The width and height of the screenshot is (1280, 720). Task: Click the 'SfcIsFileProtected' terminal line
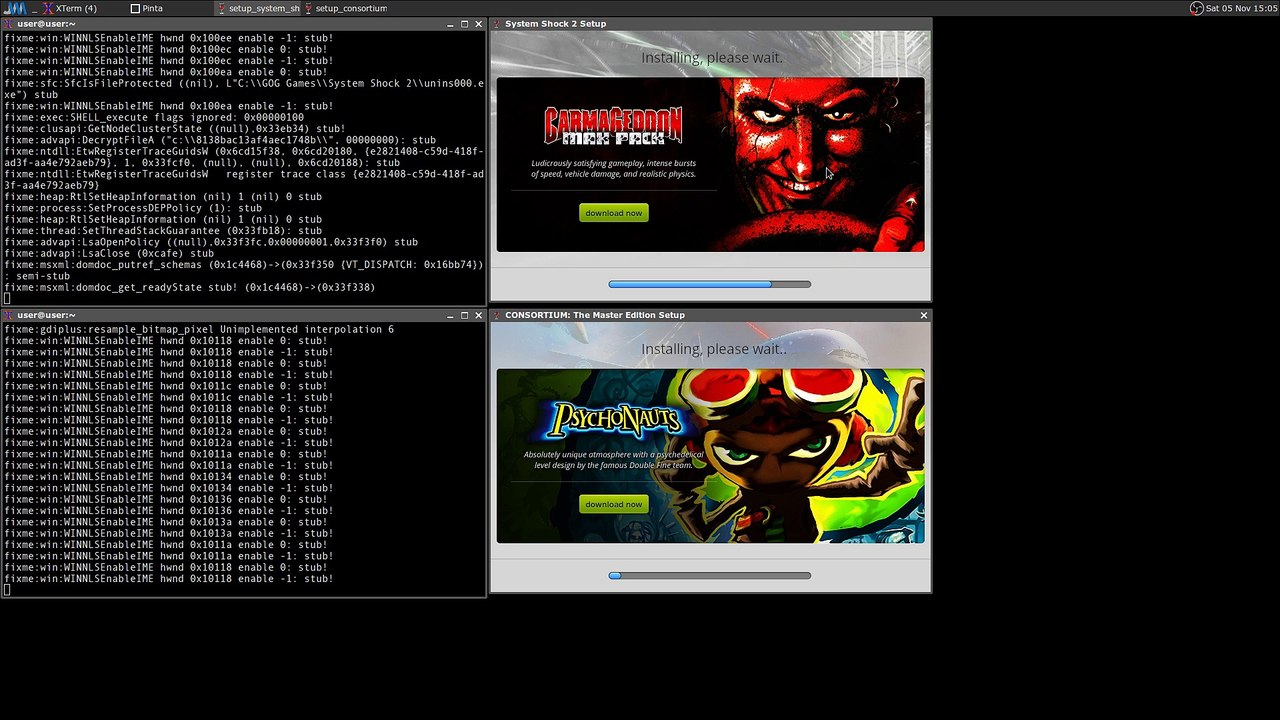[244, 89]
